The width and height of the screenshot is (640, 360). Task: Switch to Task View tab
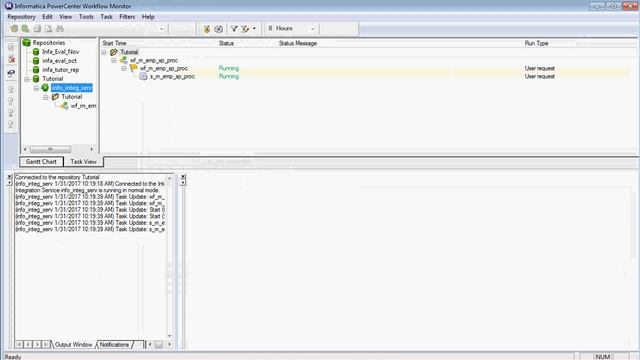point(83,162)
